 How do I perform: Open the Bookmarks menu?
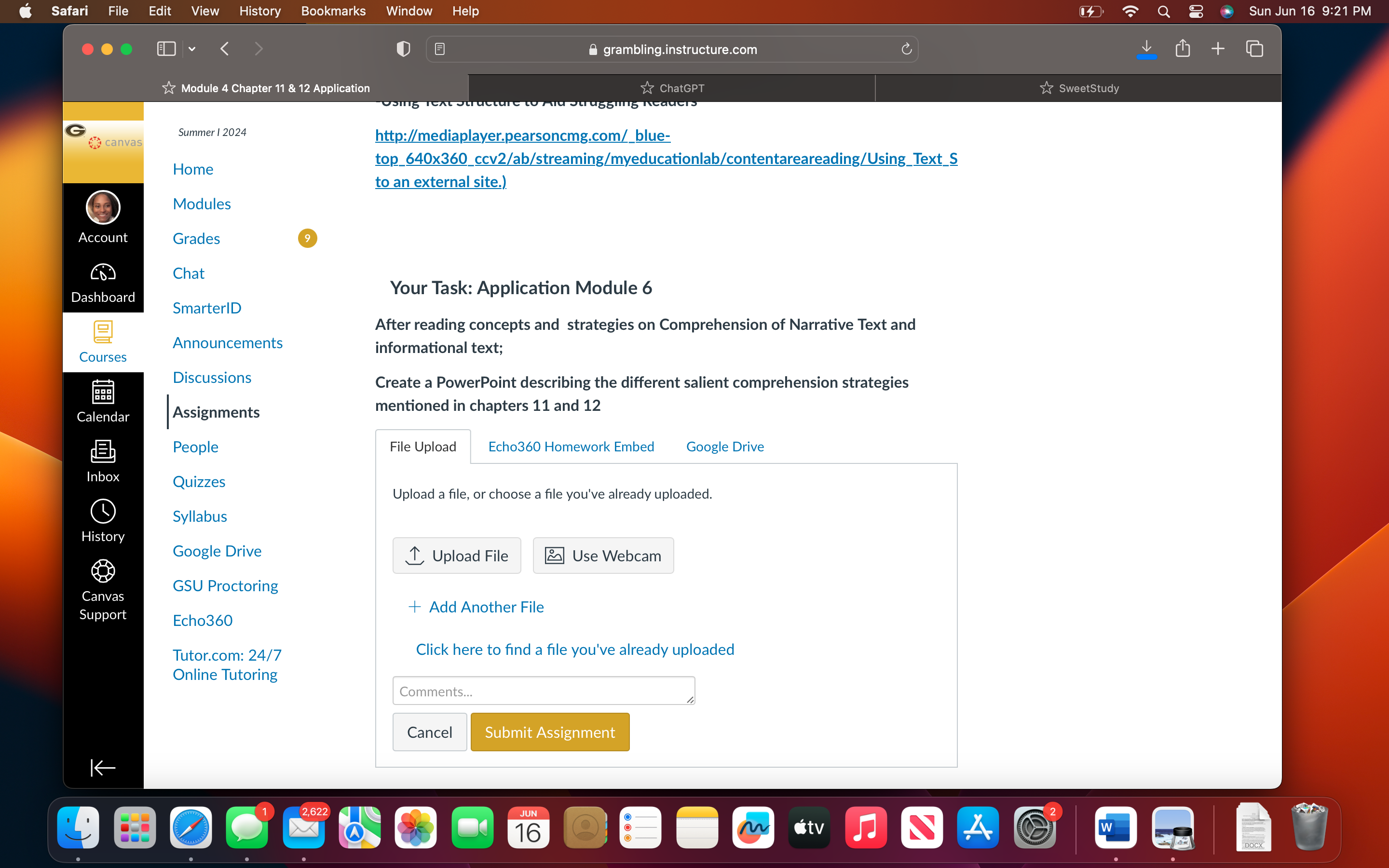pyautogui.click(x=333, y=11)
